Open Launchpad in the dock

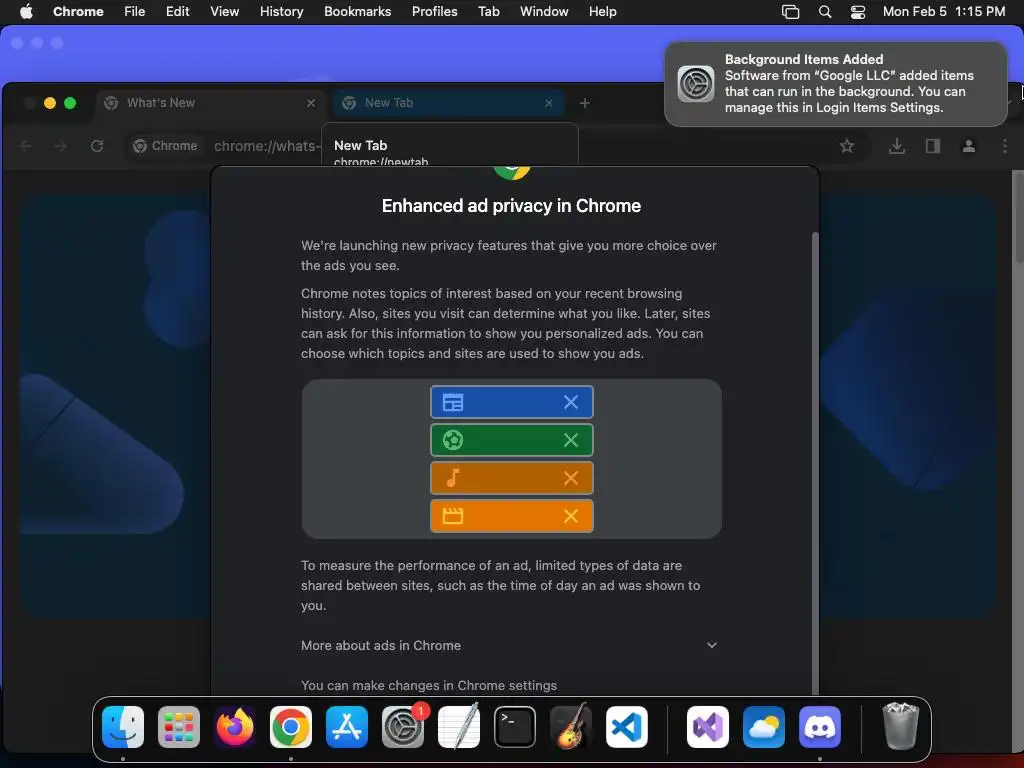pos(179,727)
